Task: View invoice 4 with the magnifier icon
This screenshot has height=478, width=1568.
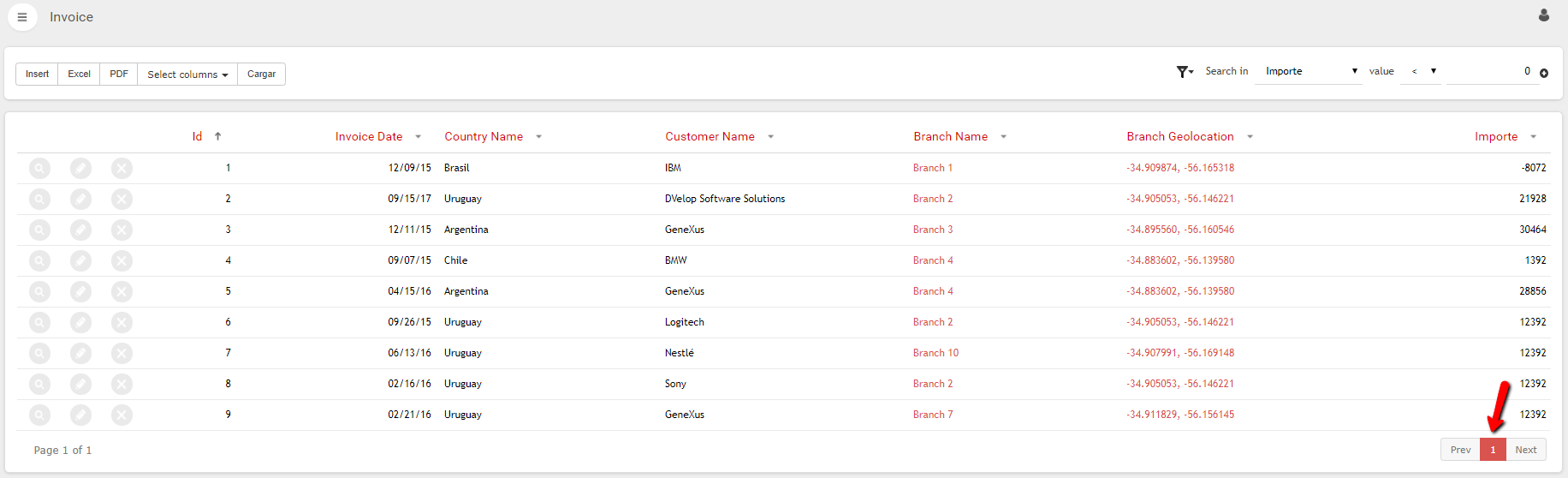Action: tap(39, 261)
